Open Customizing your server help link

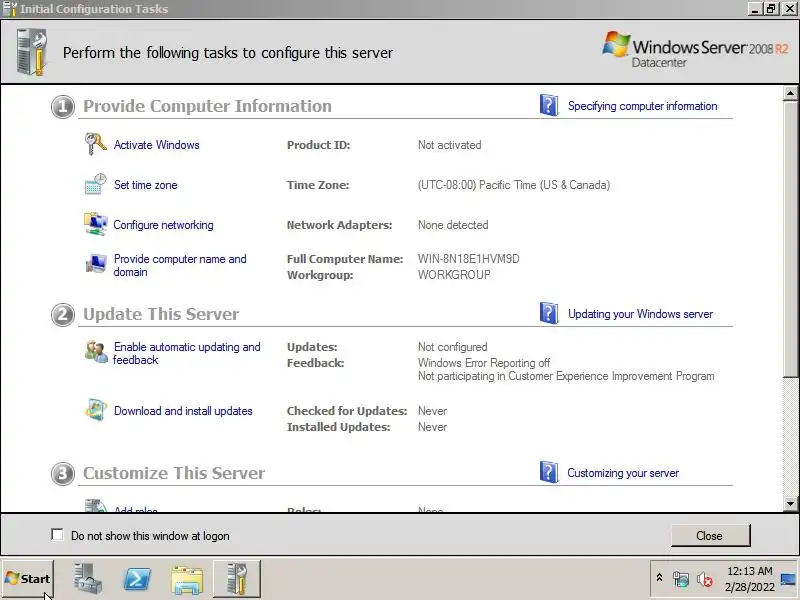623,473
